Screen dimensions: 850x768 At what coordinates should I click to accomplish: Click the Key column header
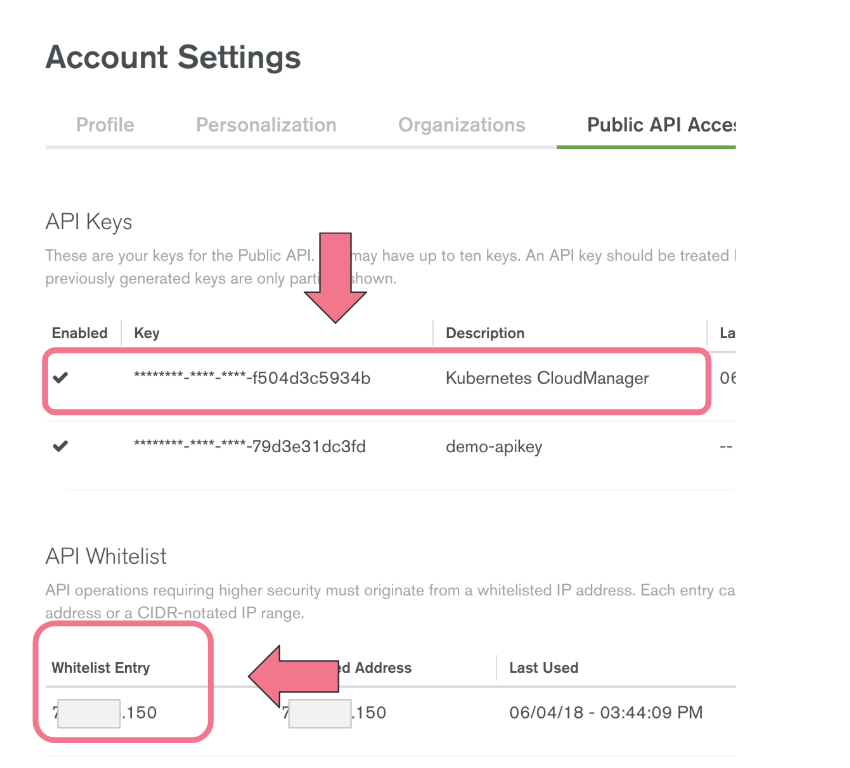[147, 333]
